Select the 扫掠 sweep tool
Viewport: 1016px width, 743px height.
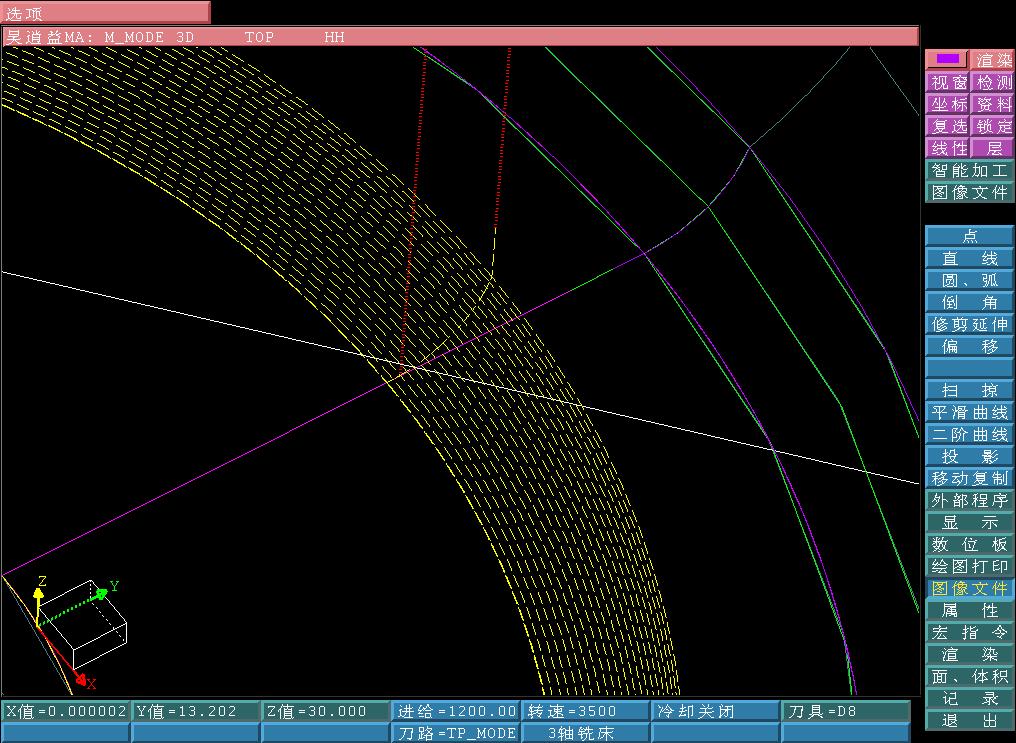click(x=969, y=390)
